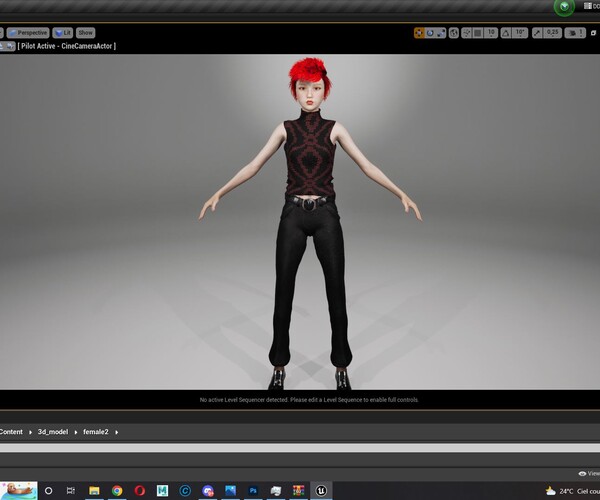The height and width of the screenshot is (500, 600).
Task: Open the blue C app in taskbar
Action: click(185, 490)
